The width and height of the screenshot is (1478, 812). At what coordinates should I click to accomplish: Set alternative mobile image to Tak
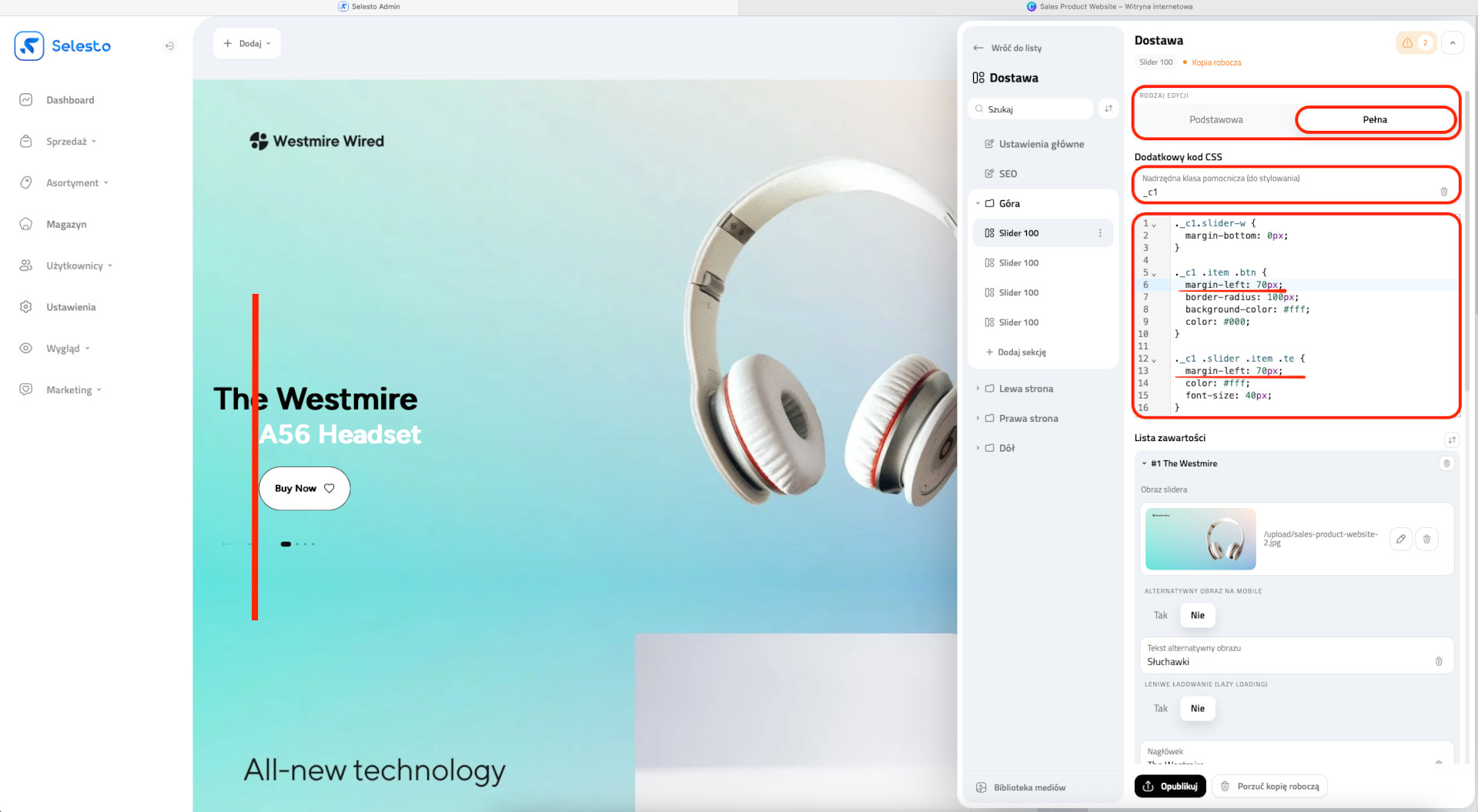1160,616
